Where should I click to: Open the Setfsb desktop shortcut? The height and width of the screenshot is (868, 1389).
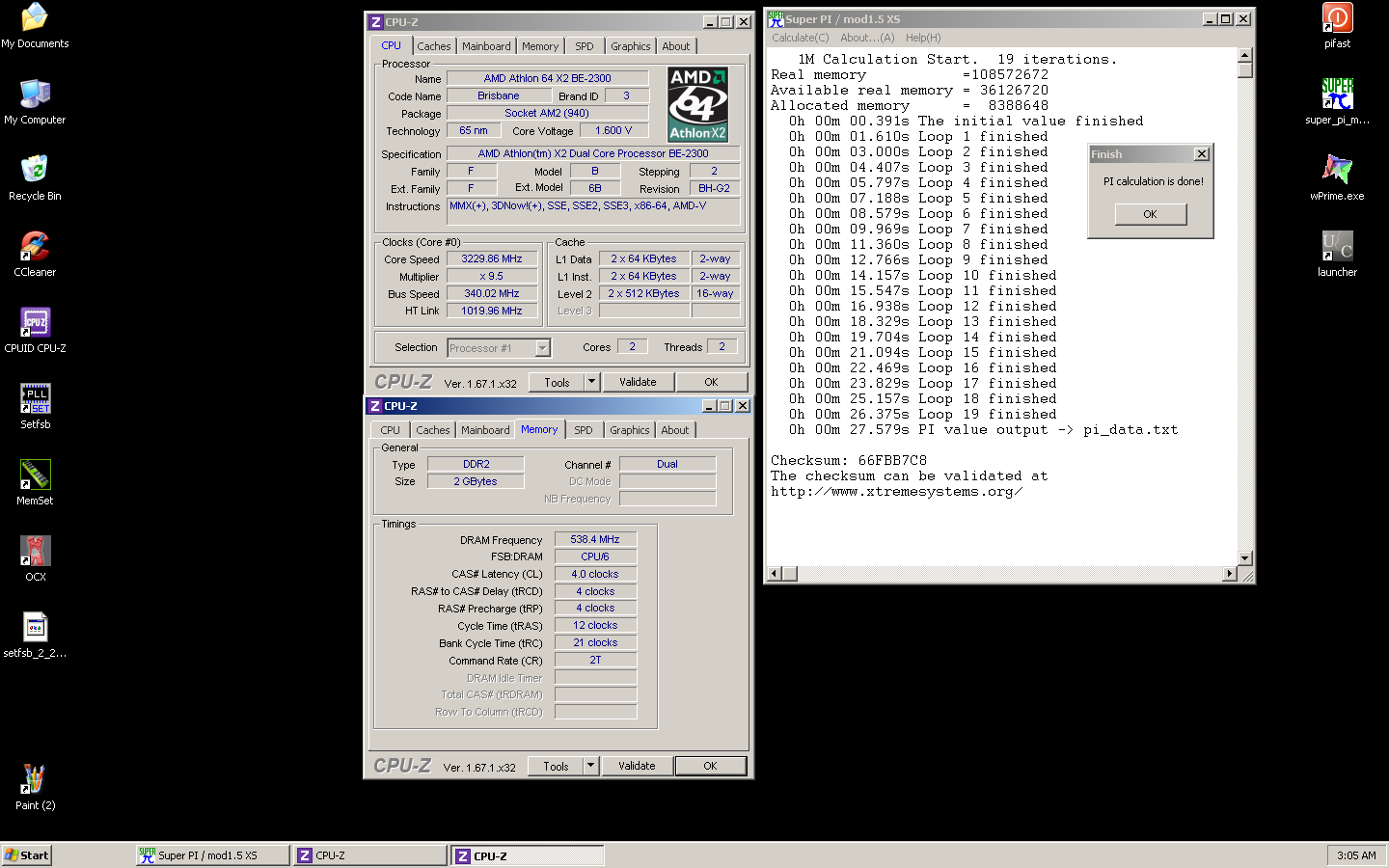click(35, 406)
